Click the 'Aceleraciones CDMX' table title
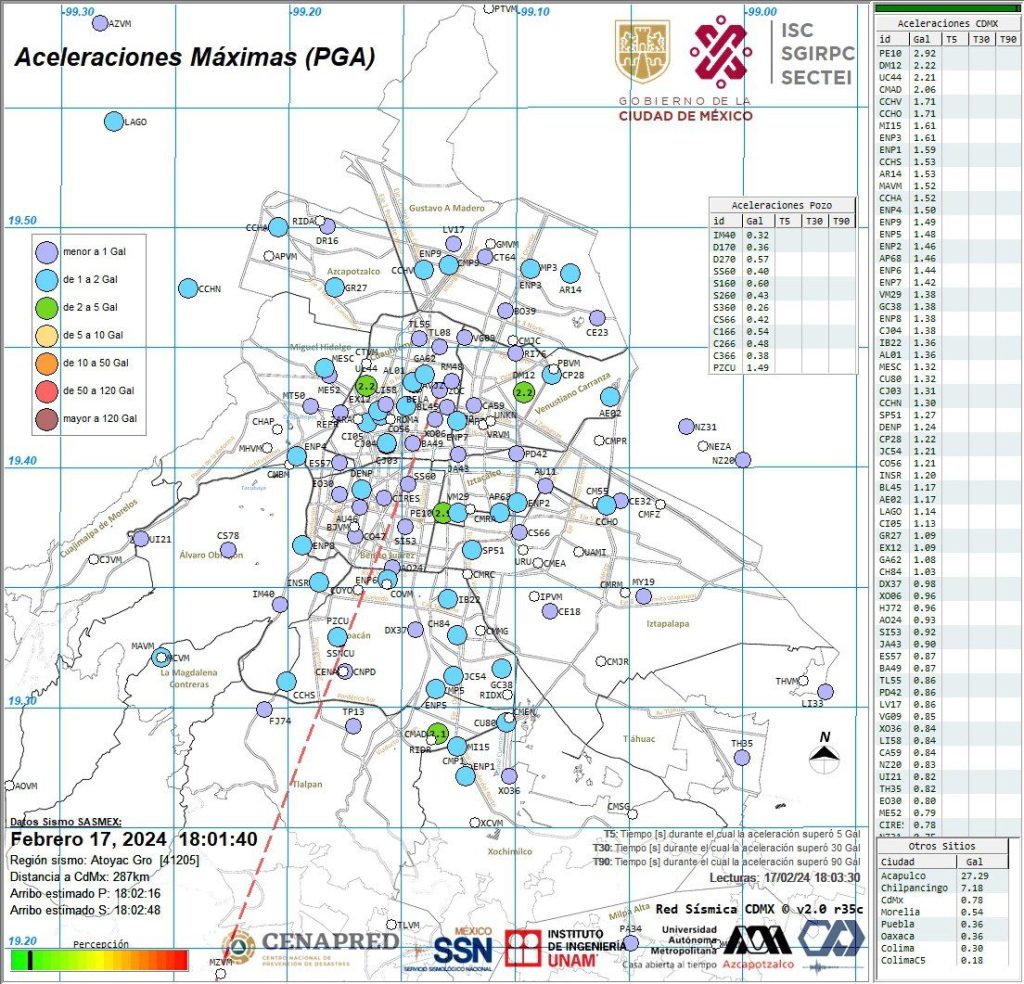The height and width of the screenshot is (984, 1024). [x=947, y=24]
